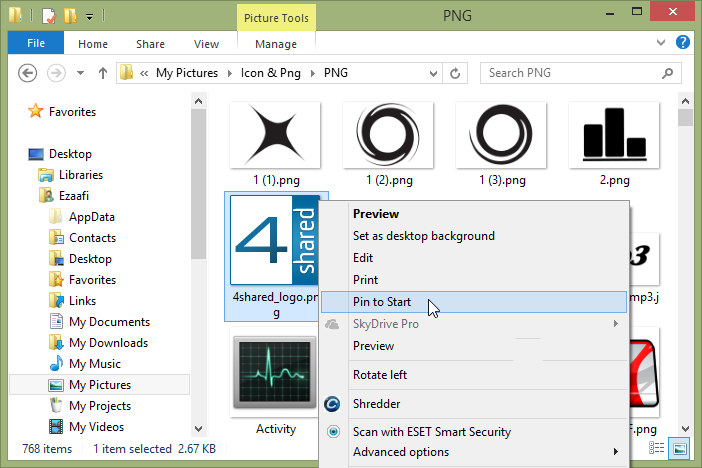Switch to large icons view in status bar

click(x=680, y=450)
